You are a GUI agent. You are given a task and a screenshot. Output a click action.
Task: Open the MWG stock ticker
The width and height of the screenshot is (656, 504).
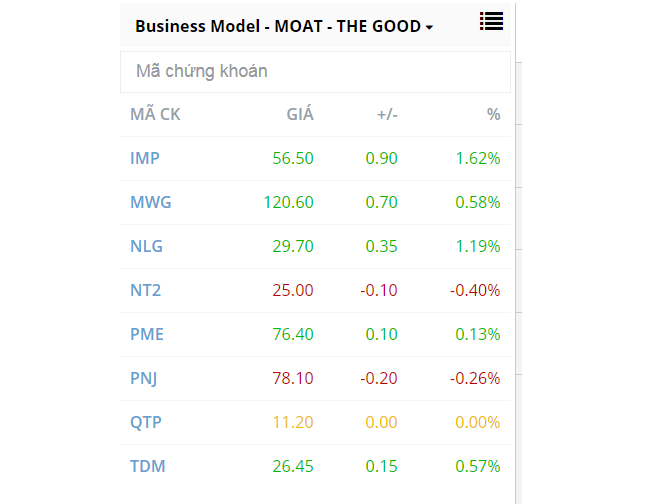(x=151, y=202)
